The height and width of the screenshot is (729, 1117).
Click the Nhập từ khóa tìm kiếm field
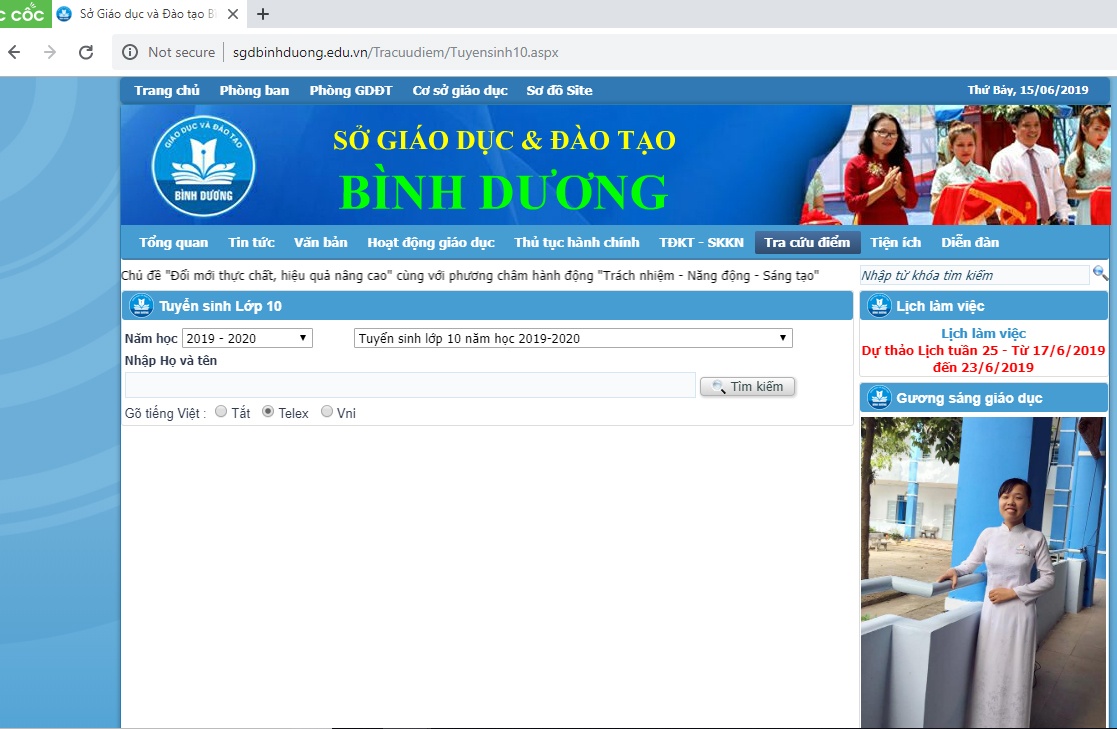pyautogui.click(x=975, y=275)
